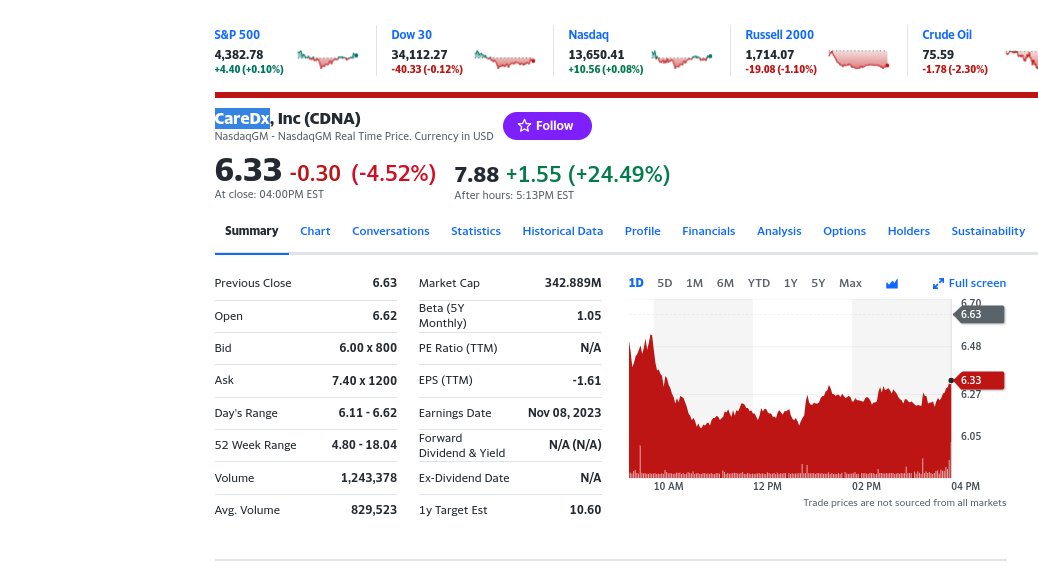
Task: Click the Forward Dividend & Yield label
Action: coord(462,446)
